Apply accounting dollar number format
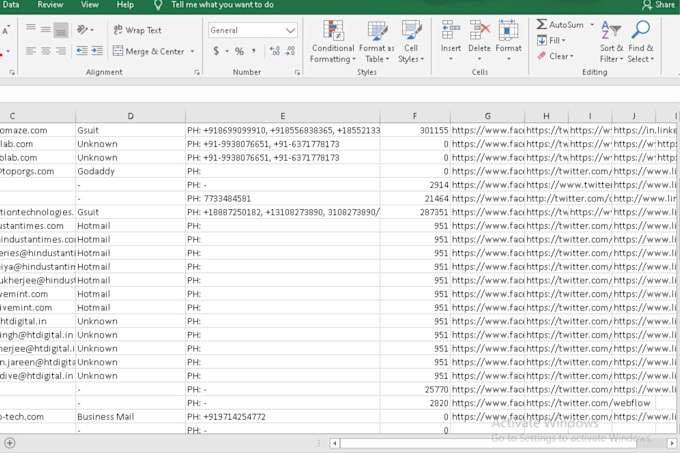This screenshot has height=453, width=680. click(216, 51)
